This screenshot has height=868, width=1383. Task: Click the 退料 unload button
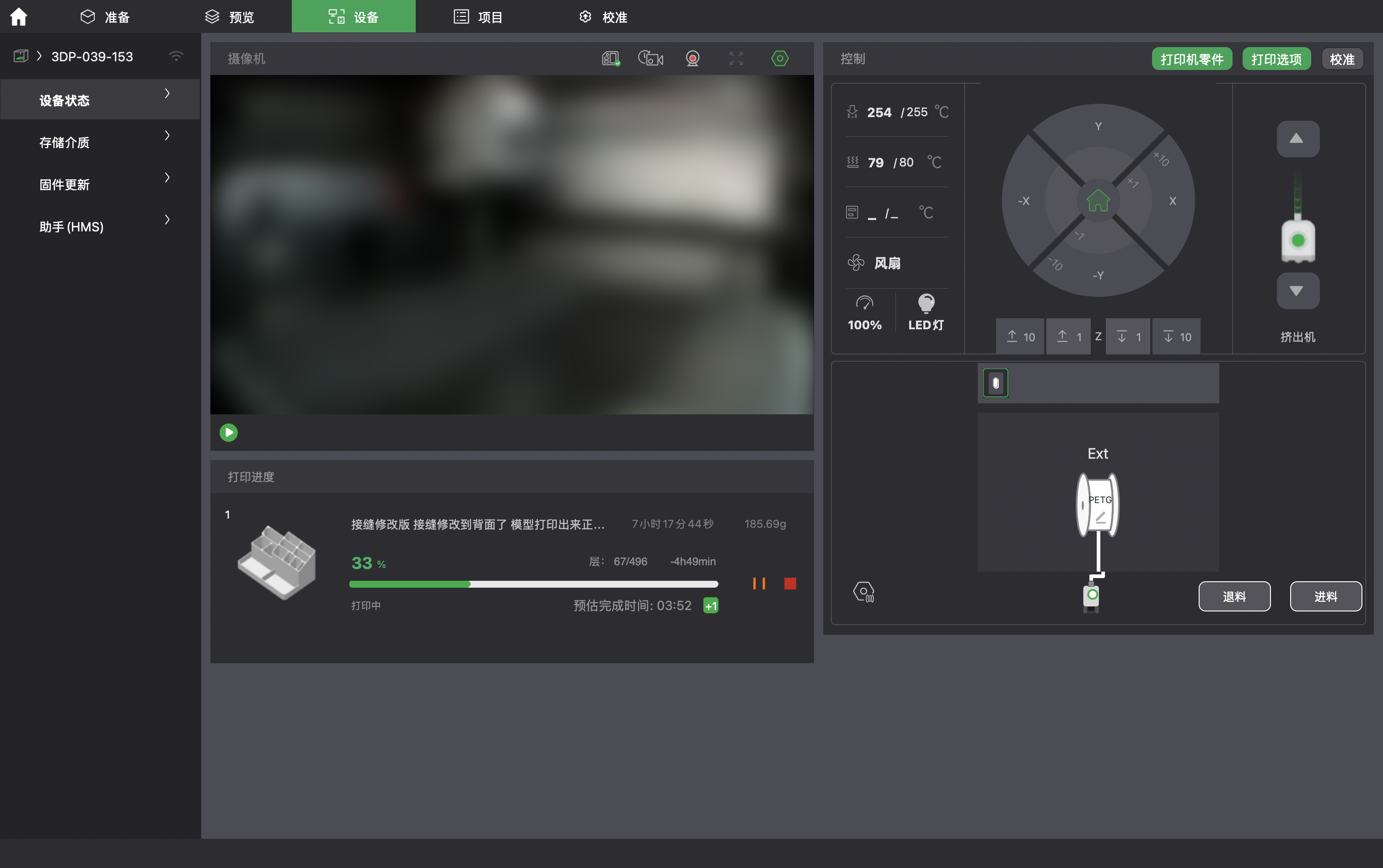(x=1234, y=596)
